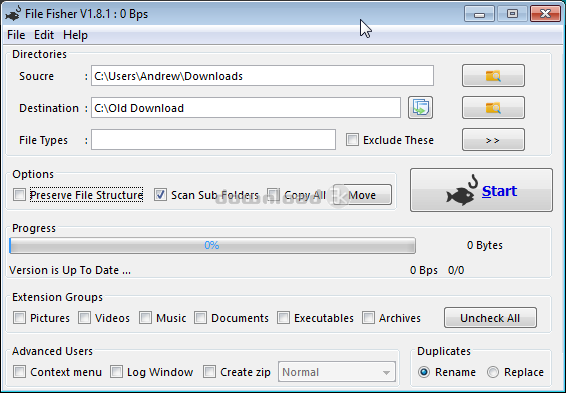The image size is (566, 393).
Task: Open the Normal compression dropdown
Action: click(x=337, y=372)
